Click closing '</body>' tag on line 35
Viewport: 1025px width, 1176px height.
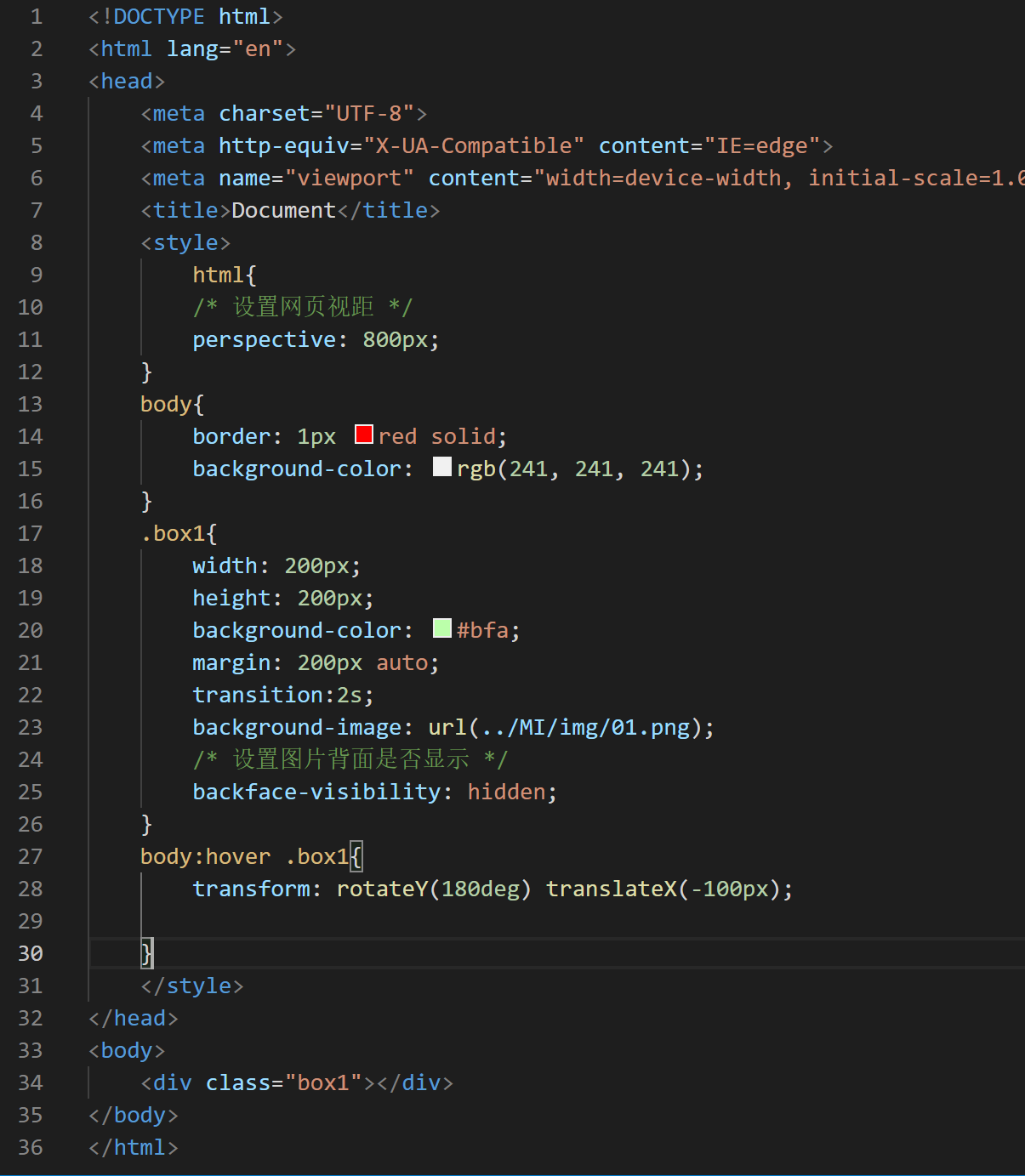[134, 1115]
